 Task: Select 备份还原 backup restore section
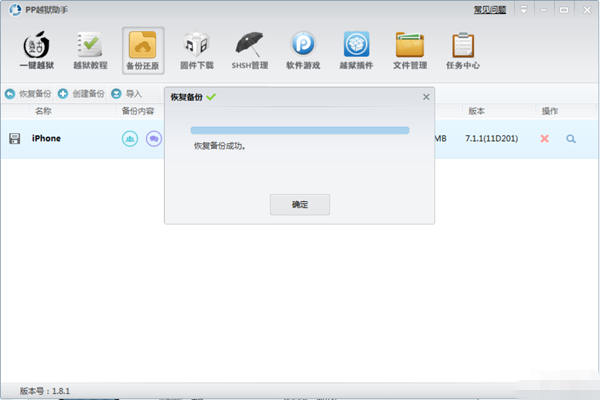(x=143, y=51)
